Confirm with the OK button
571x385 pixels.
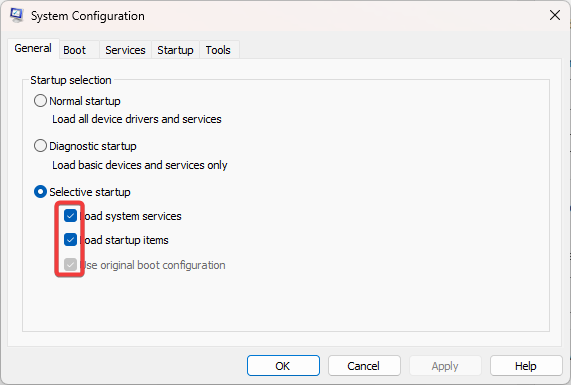[283, 366]
